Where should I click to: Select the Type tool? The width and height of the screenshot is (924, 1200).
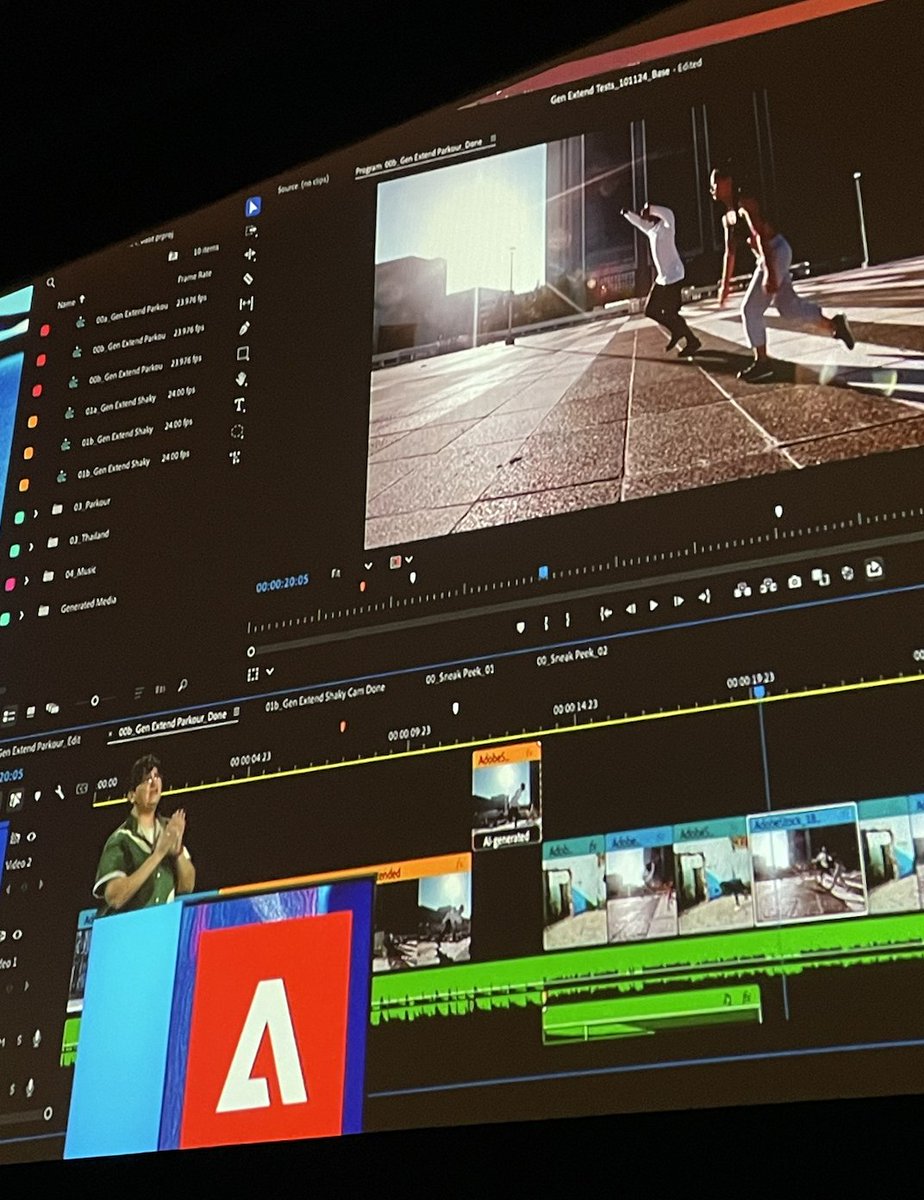coord(239,405)
